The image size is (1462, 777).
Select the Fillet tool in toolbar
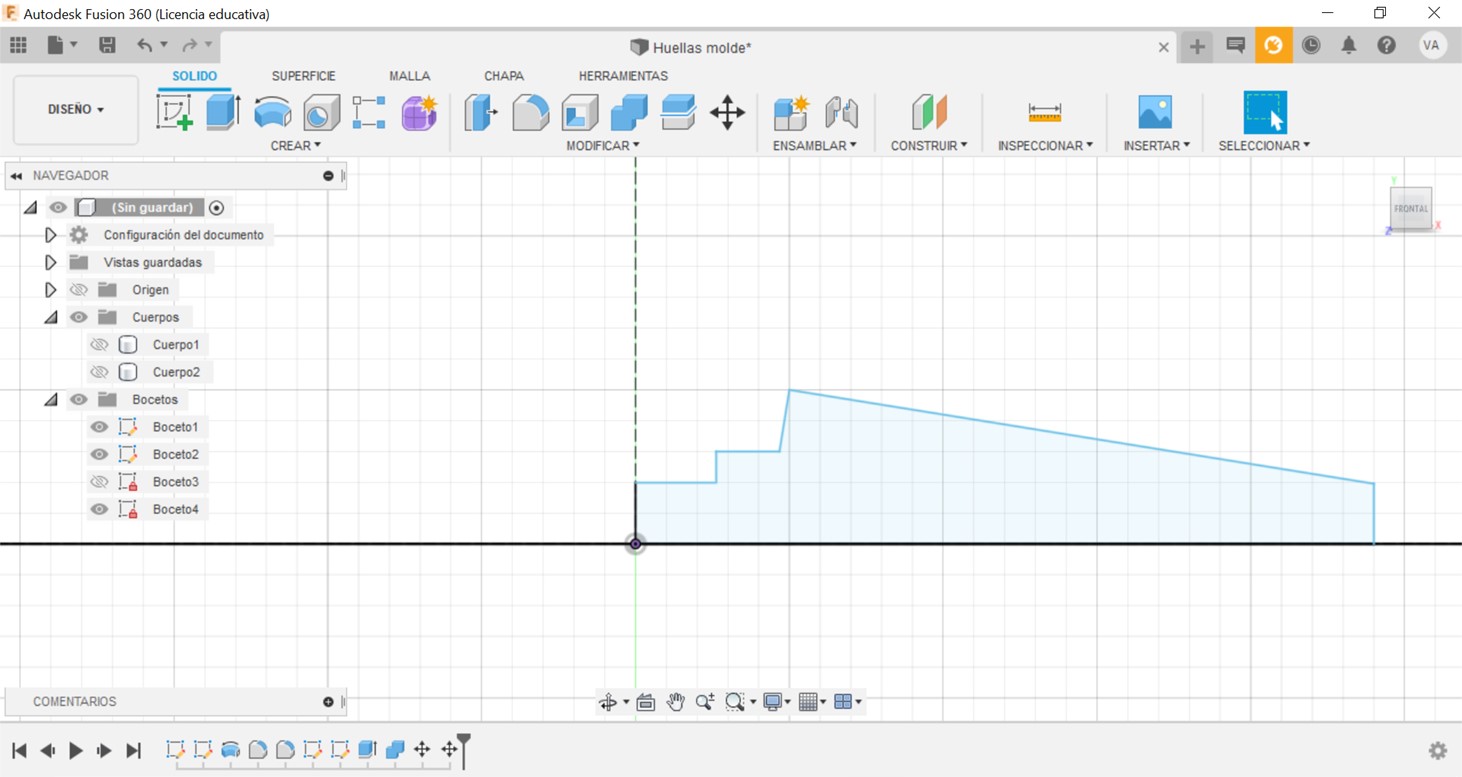(530, 112)
